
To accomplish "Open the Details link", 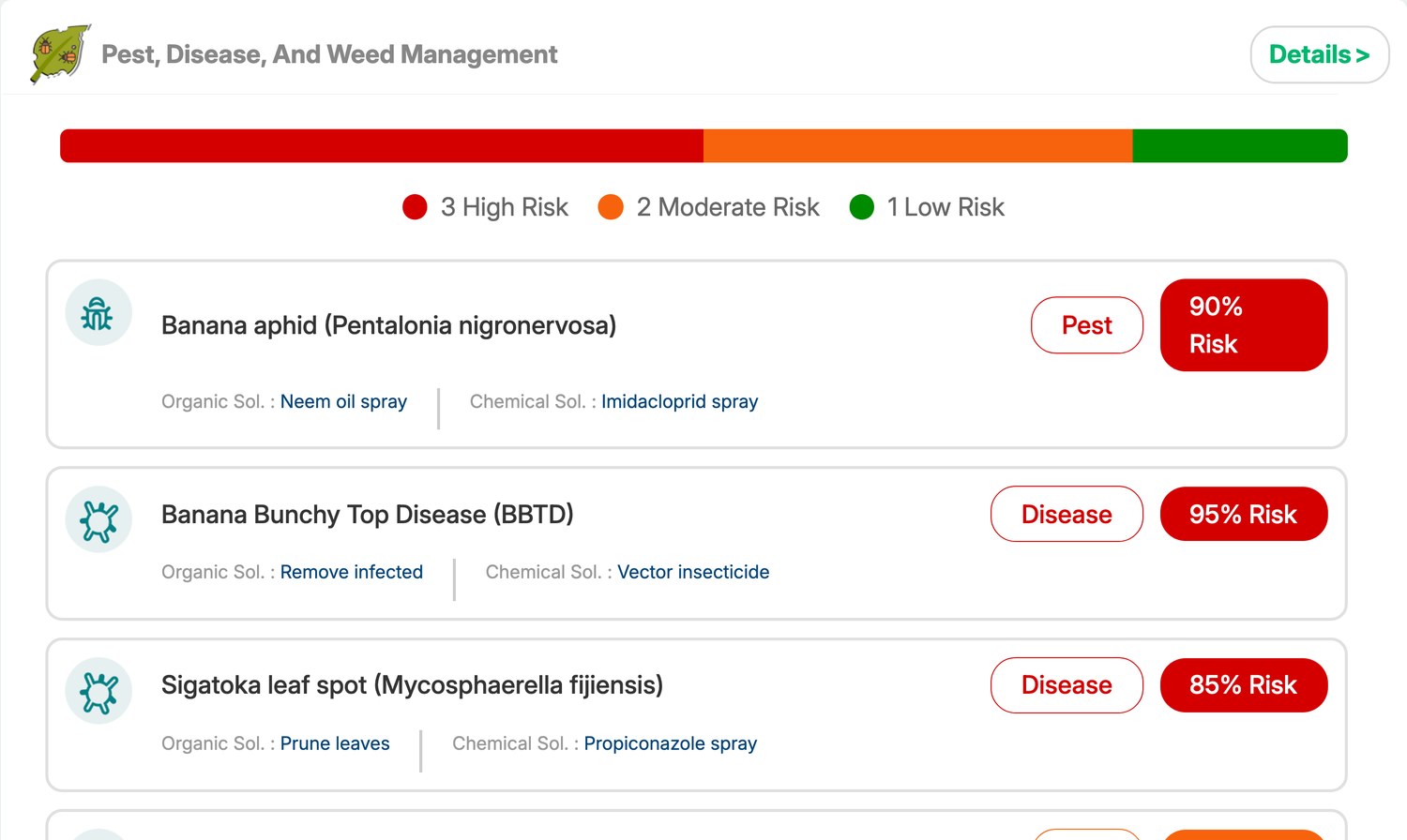I will pyautogui.click(x=1319, y=54).
